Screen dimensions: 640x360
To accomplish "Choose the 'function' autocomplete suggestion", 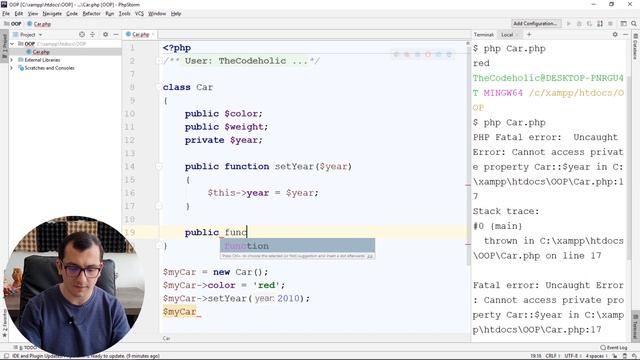I will click(297, 246).
